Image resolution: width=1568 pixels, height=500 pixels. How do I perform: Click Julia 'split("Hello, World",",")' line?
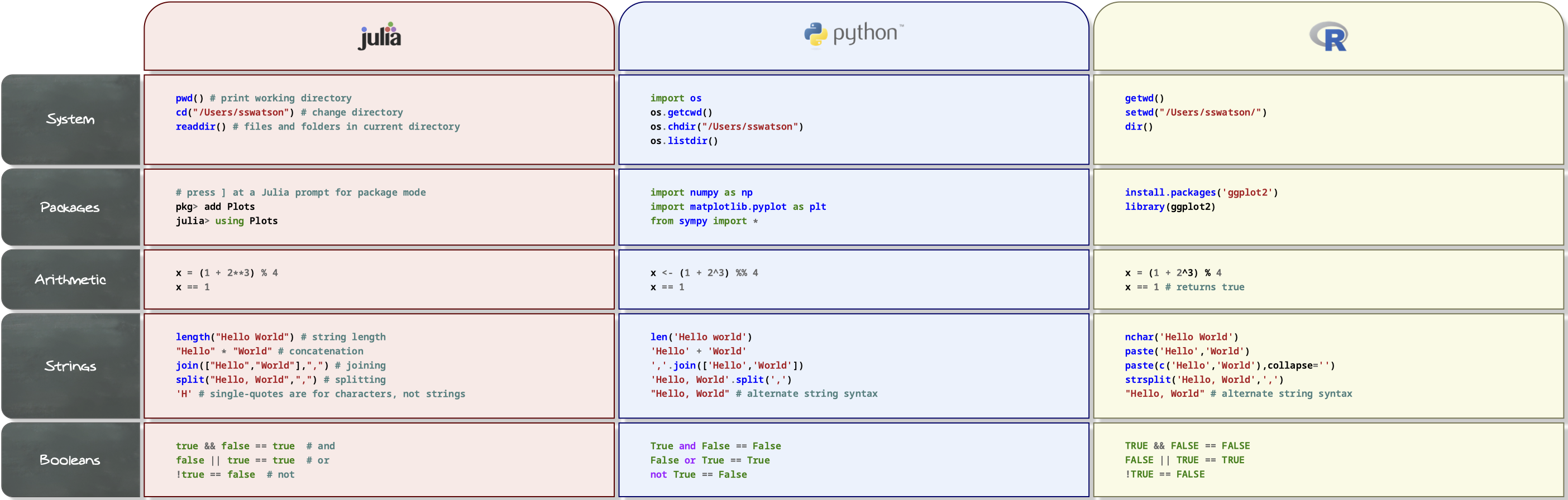281,379
